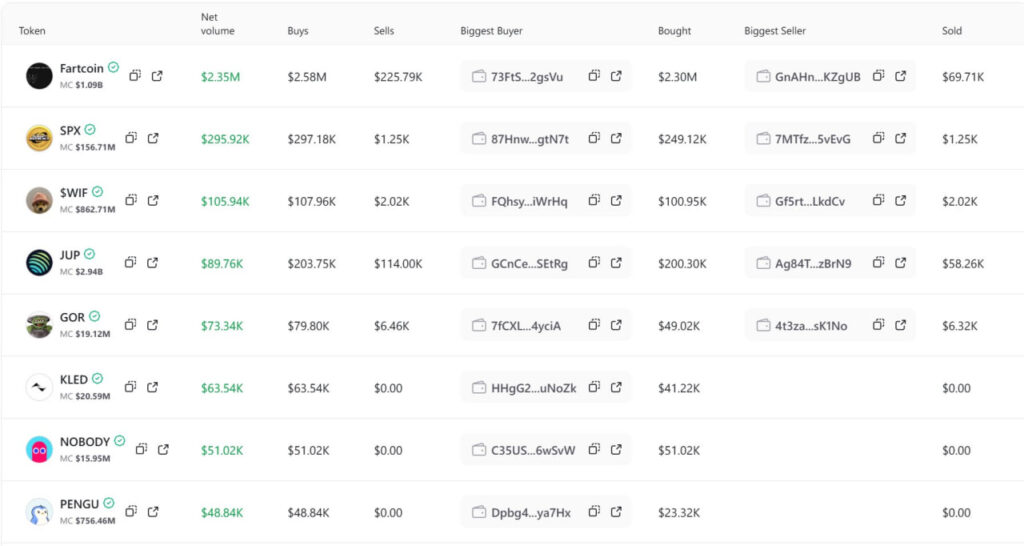Viewport: 1024px width, 546px height.
Task: Open PENGU token external link
Action: (x=153, y=512)
